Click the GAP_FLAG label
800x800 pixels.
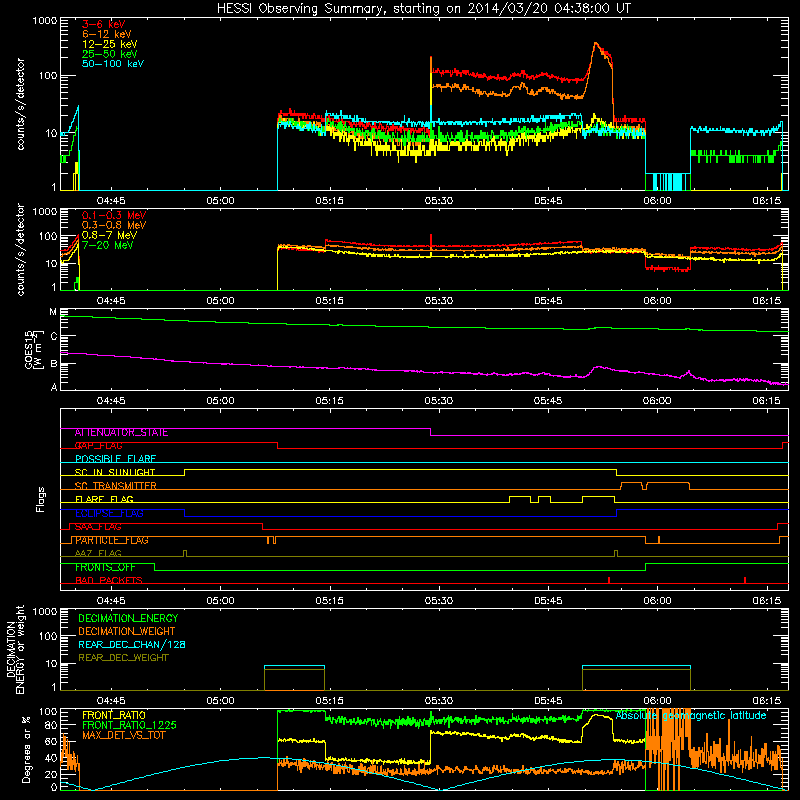[x=98, y=446]
